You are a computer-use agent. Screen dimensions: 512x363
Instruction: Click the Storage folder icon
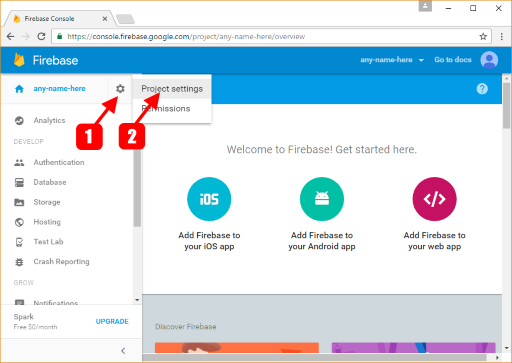pyautogui.click(x=19, y=202)
